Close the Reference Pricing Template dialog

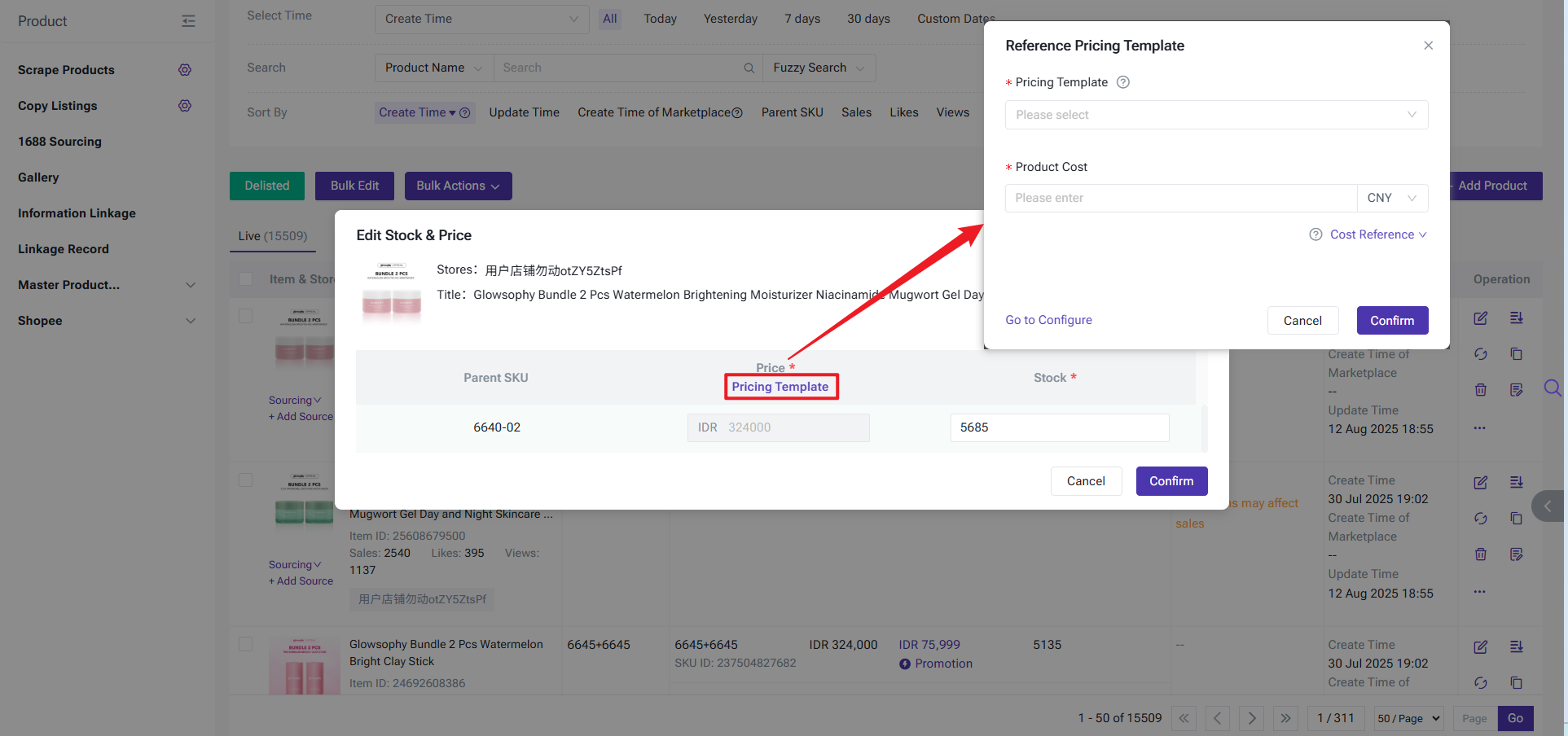[x=1428, y=46]
